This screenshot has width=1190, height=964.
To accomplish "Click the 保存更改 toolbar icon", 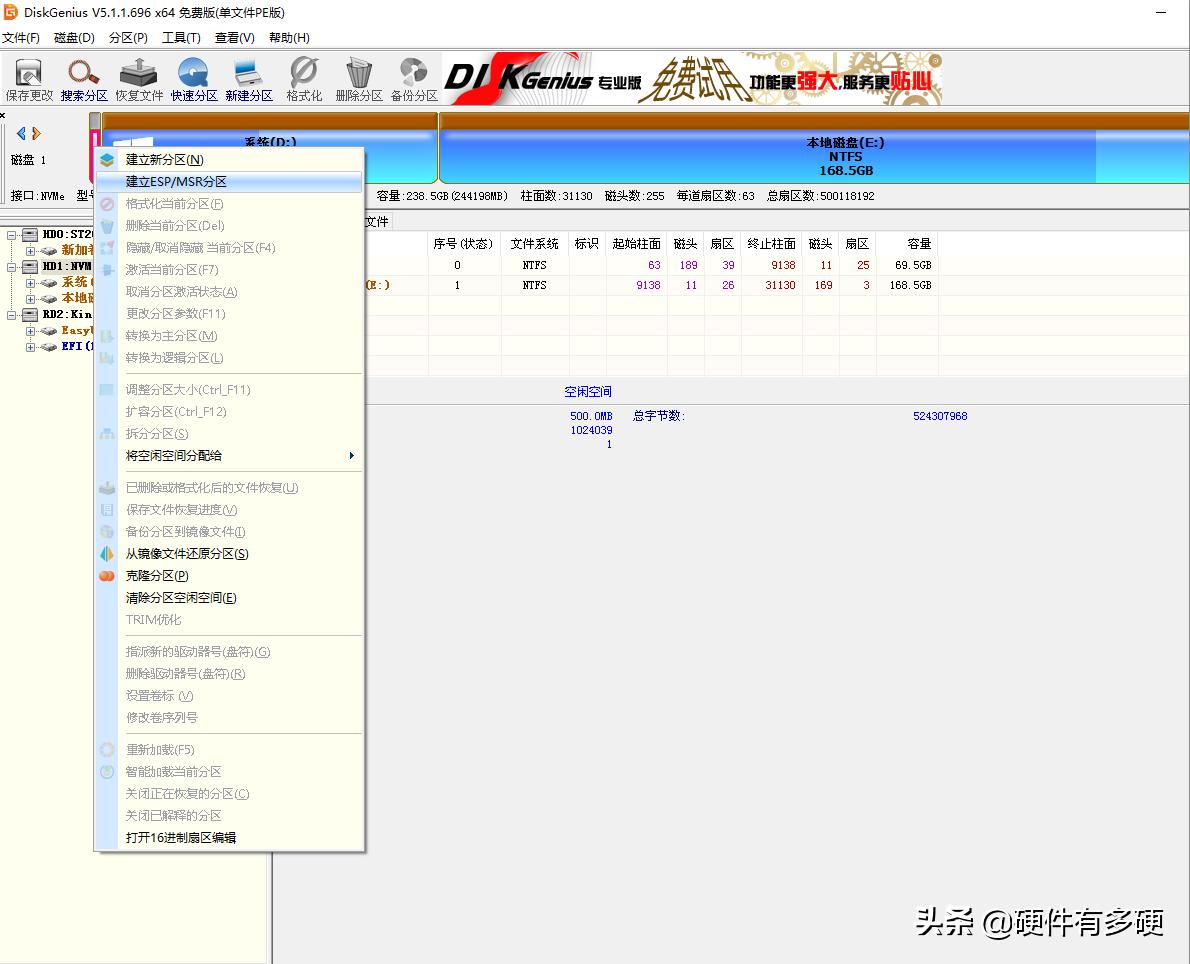I will (x=27, y=78).
